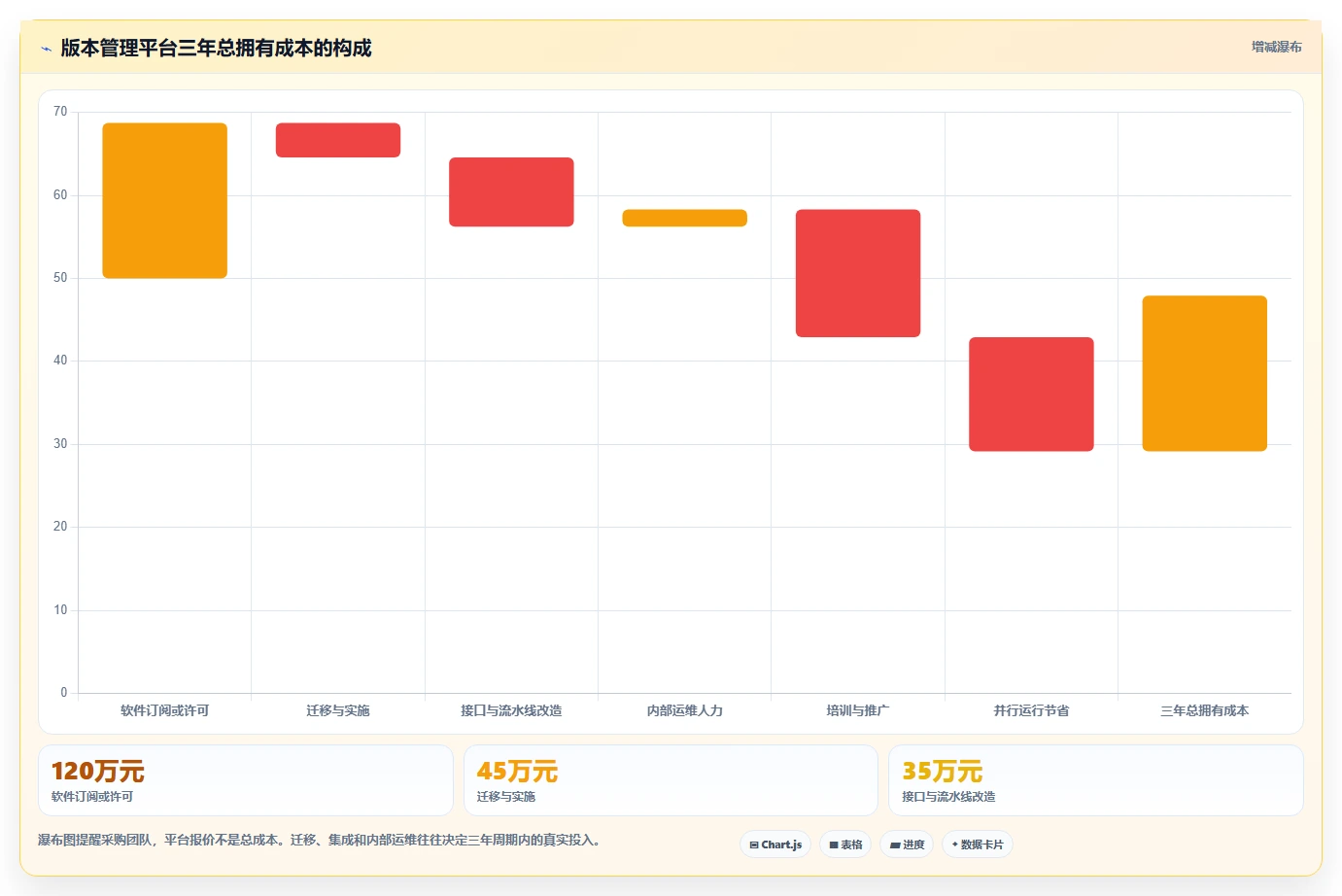
Task: Click the x-axis label 迁移与实施
Action: pyautogui.click(x=338, y=710)
